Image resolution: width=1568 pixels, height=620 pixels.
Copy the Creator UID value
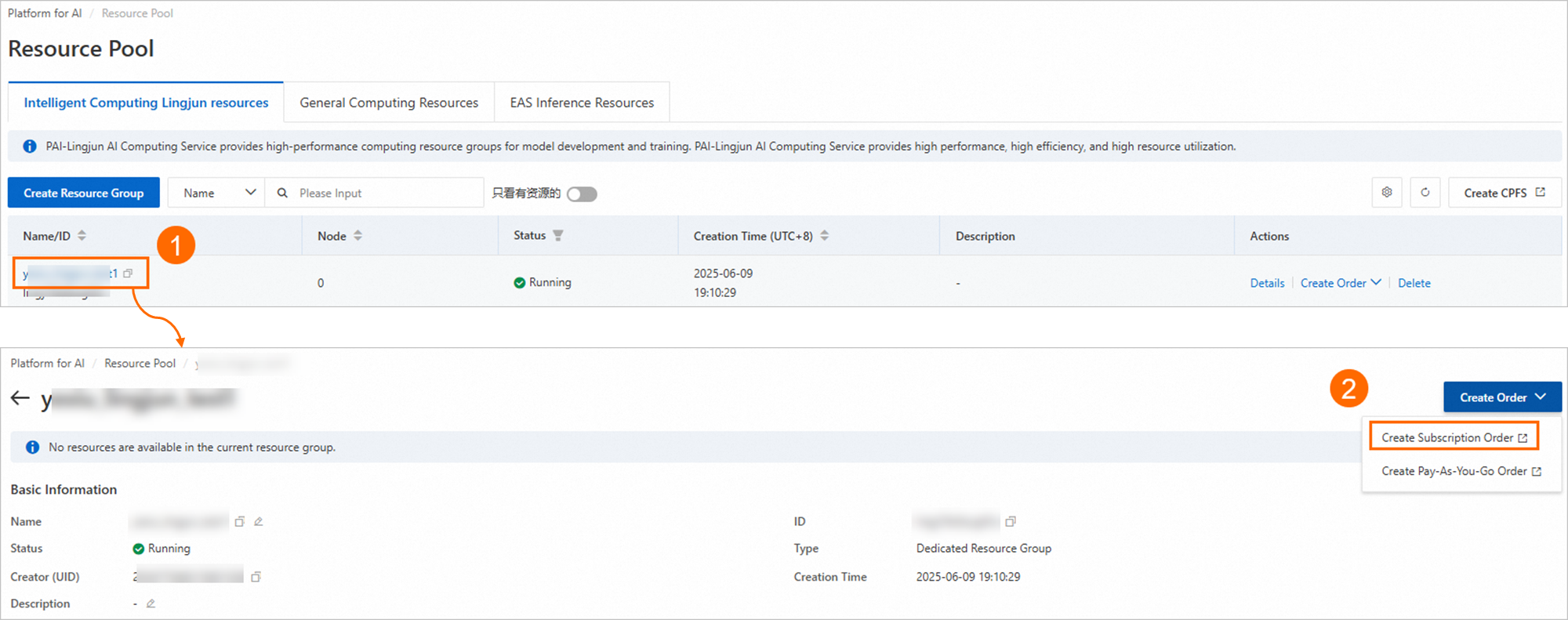(256, 577)
